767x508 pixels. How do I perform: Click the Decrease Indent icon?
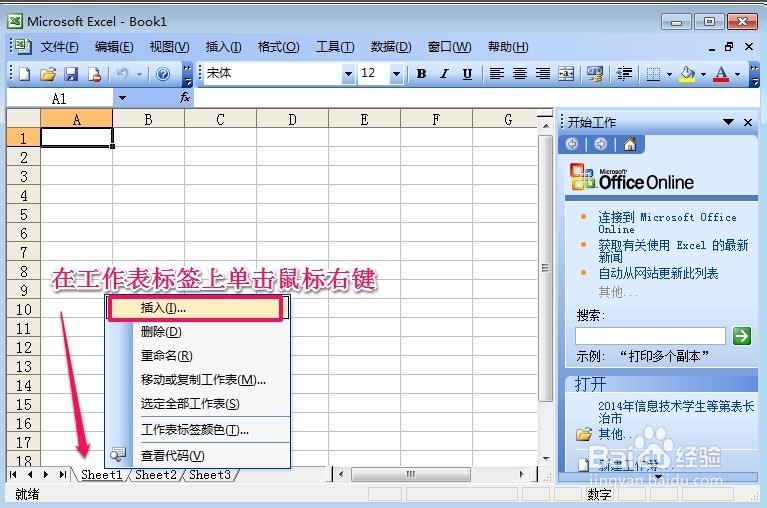tap(624, 74)
